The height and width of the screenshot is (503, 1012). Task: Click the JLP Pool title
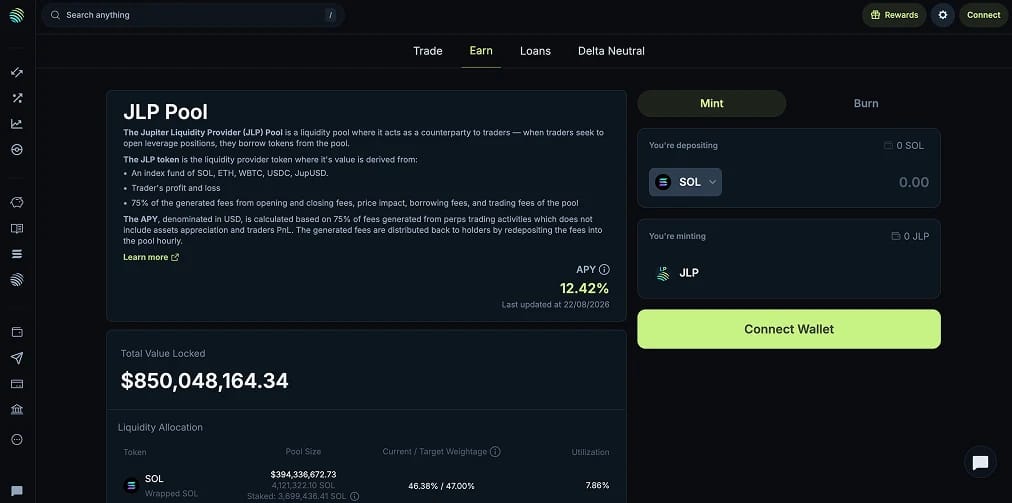165,112
